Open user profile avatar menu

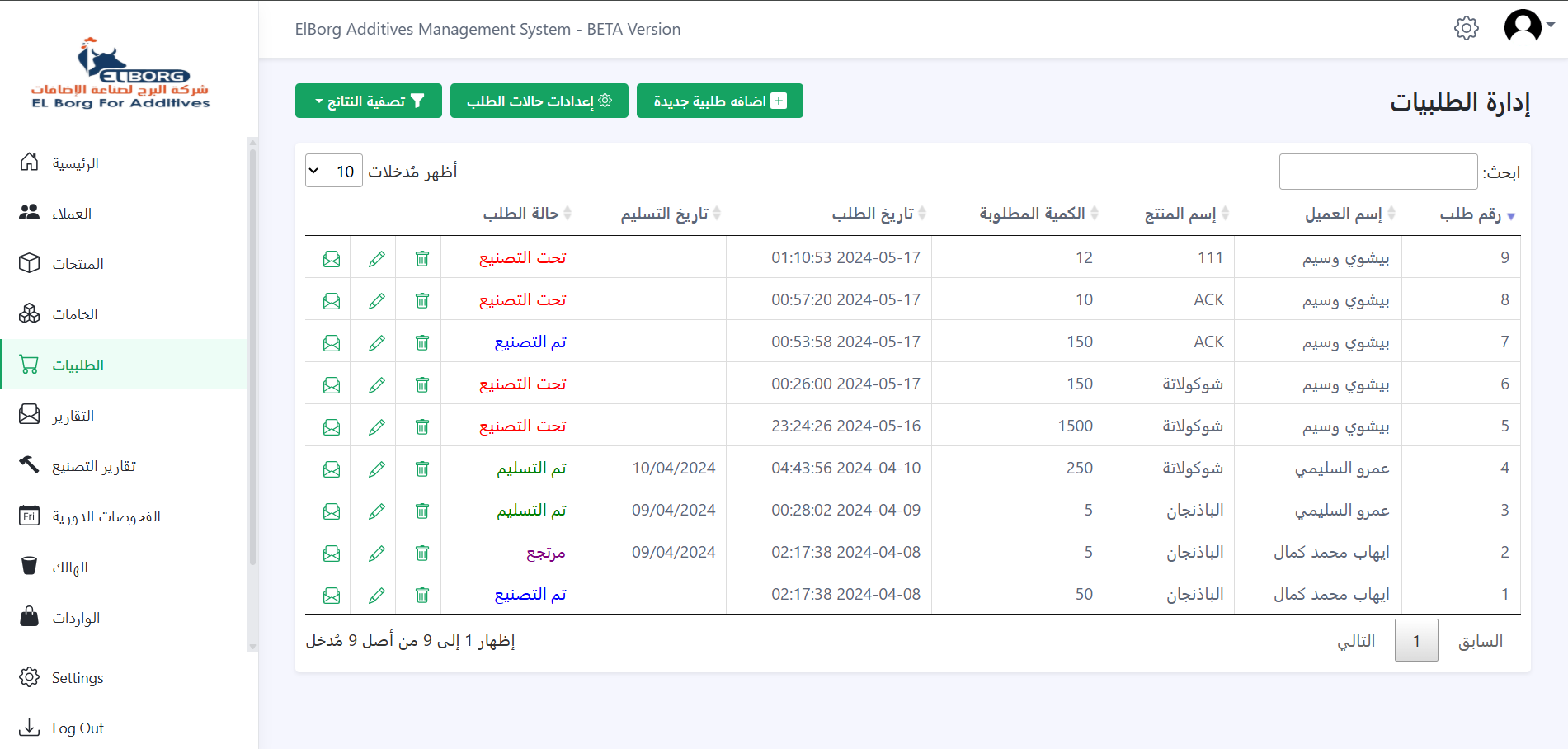coord(1527,26)
